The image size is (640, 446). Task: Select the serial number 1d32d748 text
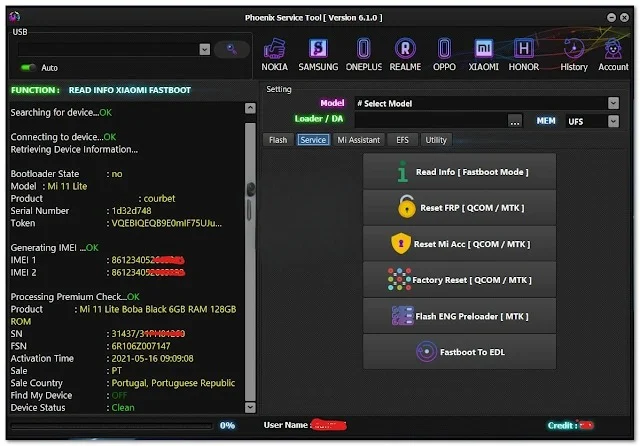click(131, 211)
